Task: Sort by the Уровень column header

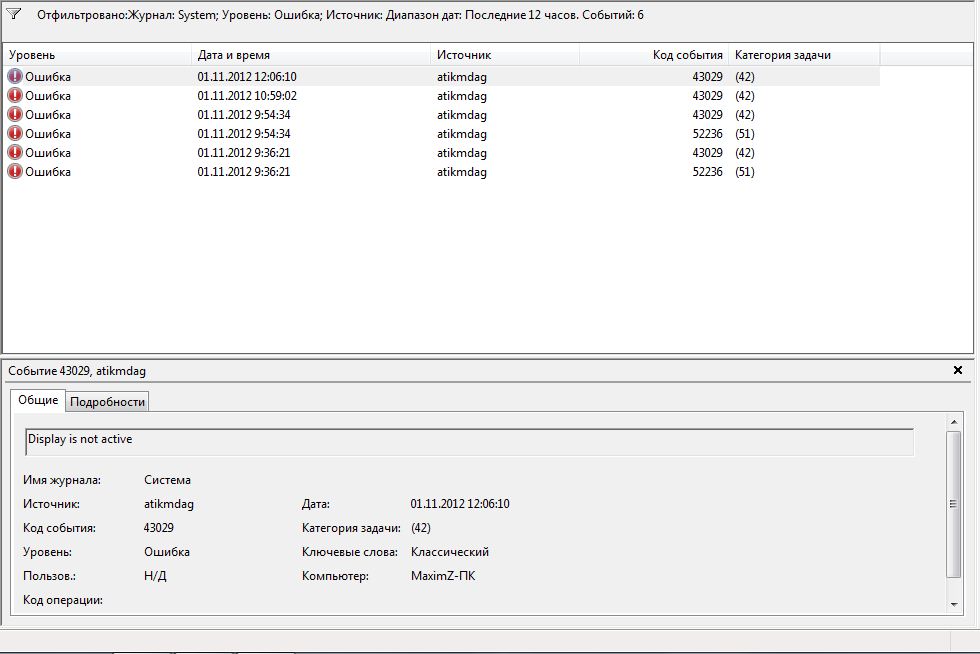Action: coord(97,55)
